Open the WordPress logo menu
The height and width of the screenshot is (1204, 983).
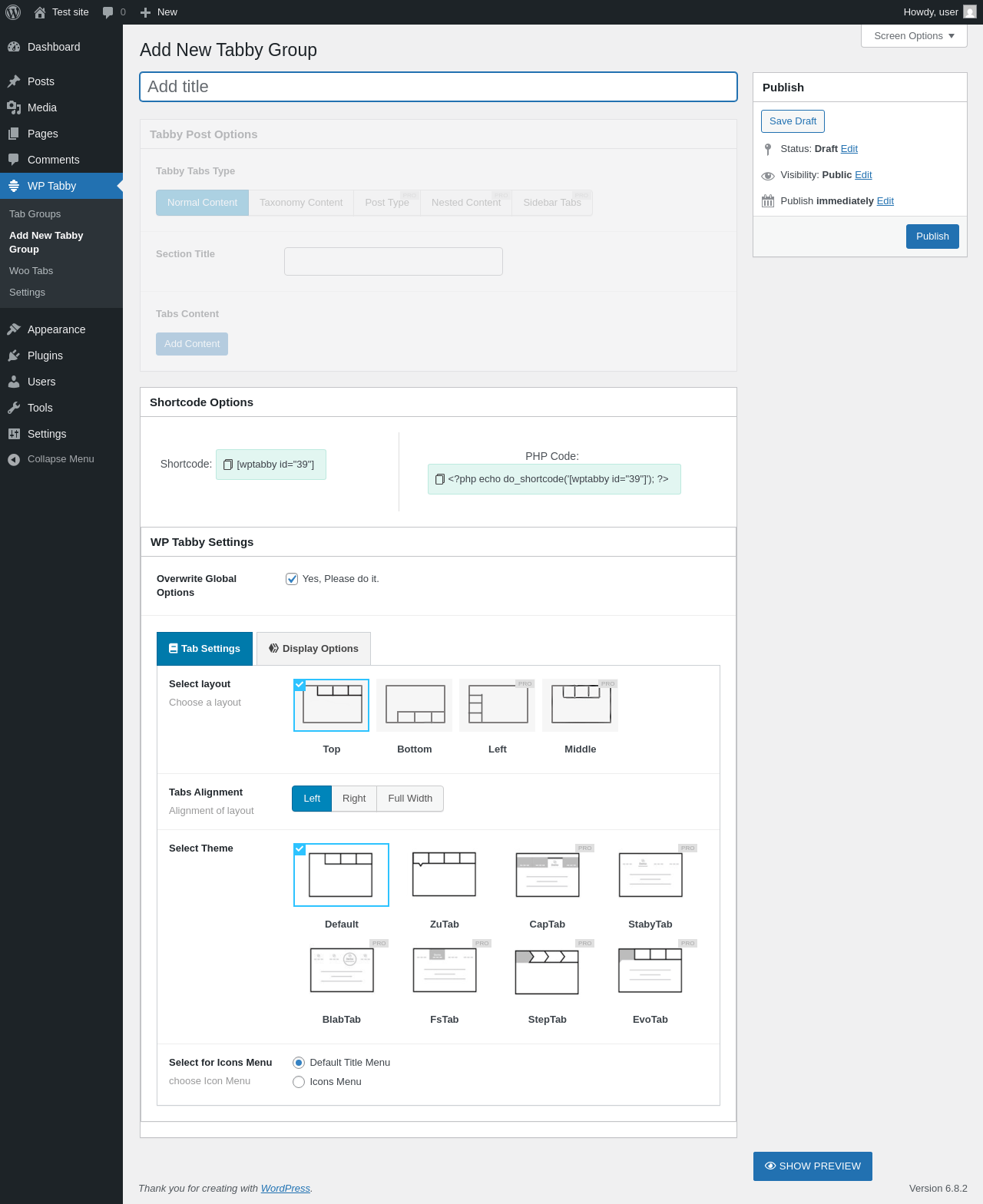coord(13,12)
